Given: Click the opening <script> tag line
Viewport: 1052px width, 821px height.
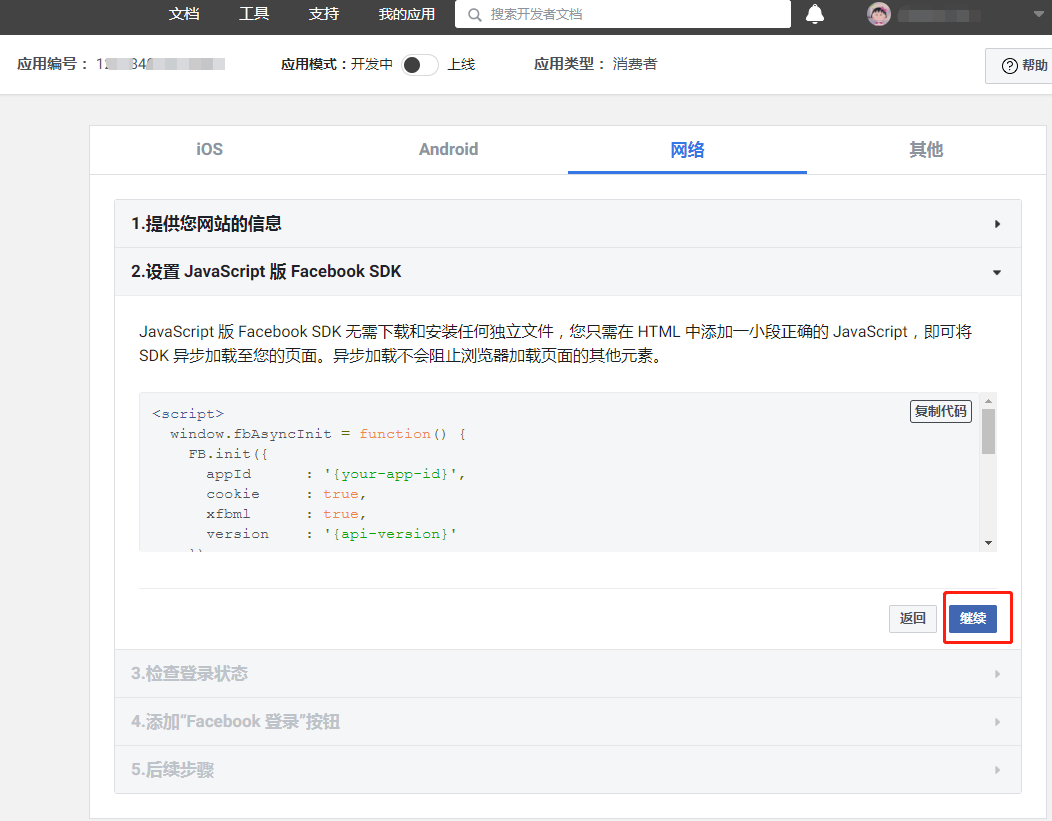Looking at the screenshot, I should coord(188,414).
